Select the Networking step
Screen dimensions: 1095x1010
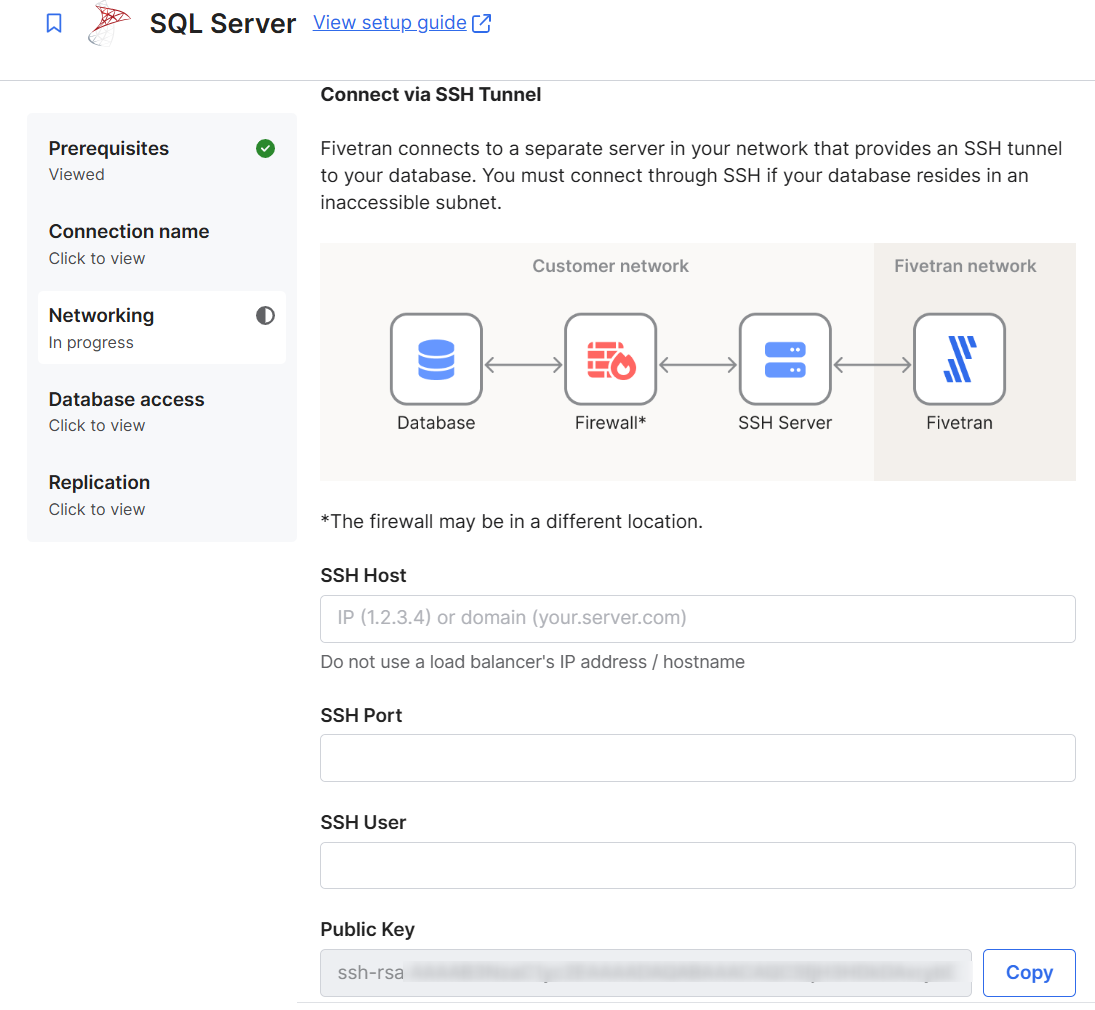tap(162, 328)
